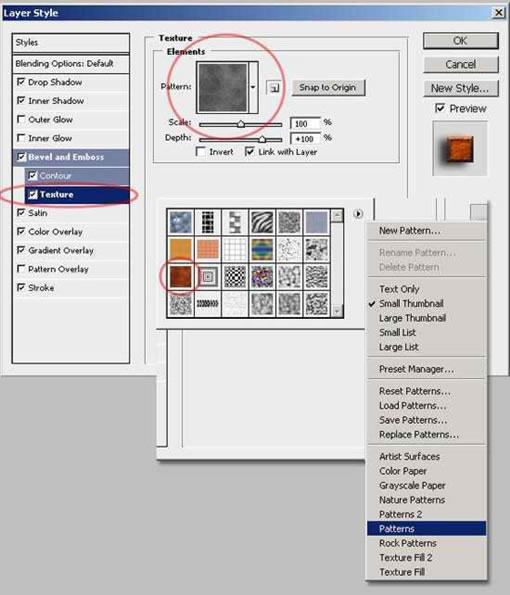Click the Snap to Origin button
This screenshot has height=595, width=510.
[328, 88]
